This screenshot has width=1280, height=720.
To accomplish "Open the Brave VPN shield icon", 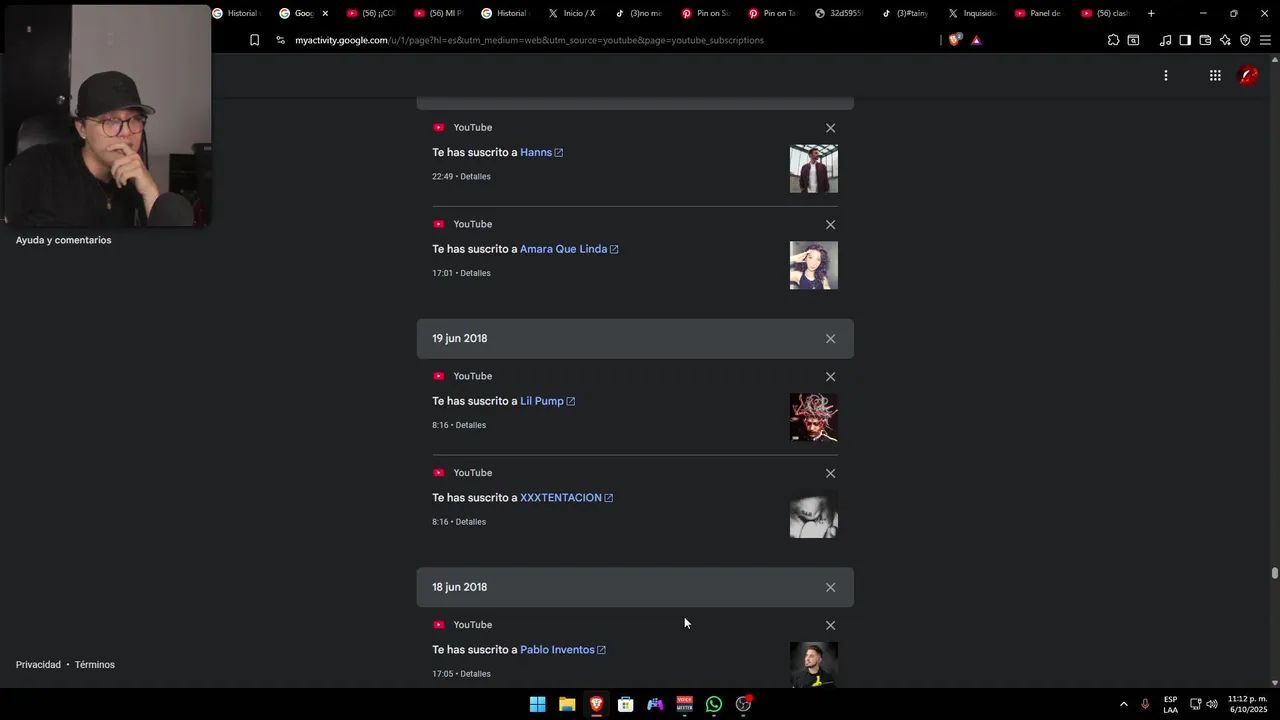I will 1245,40.
